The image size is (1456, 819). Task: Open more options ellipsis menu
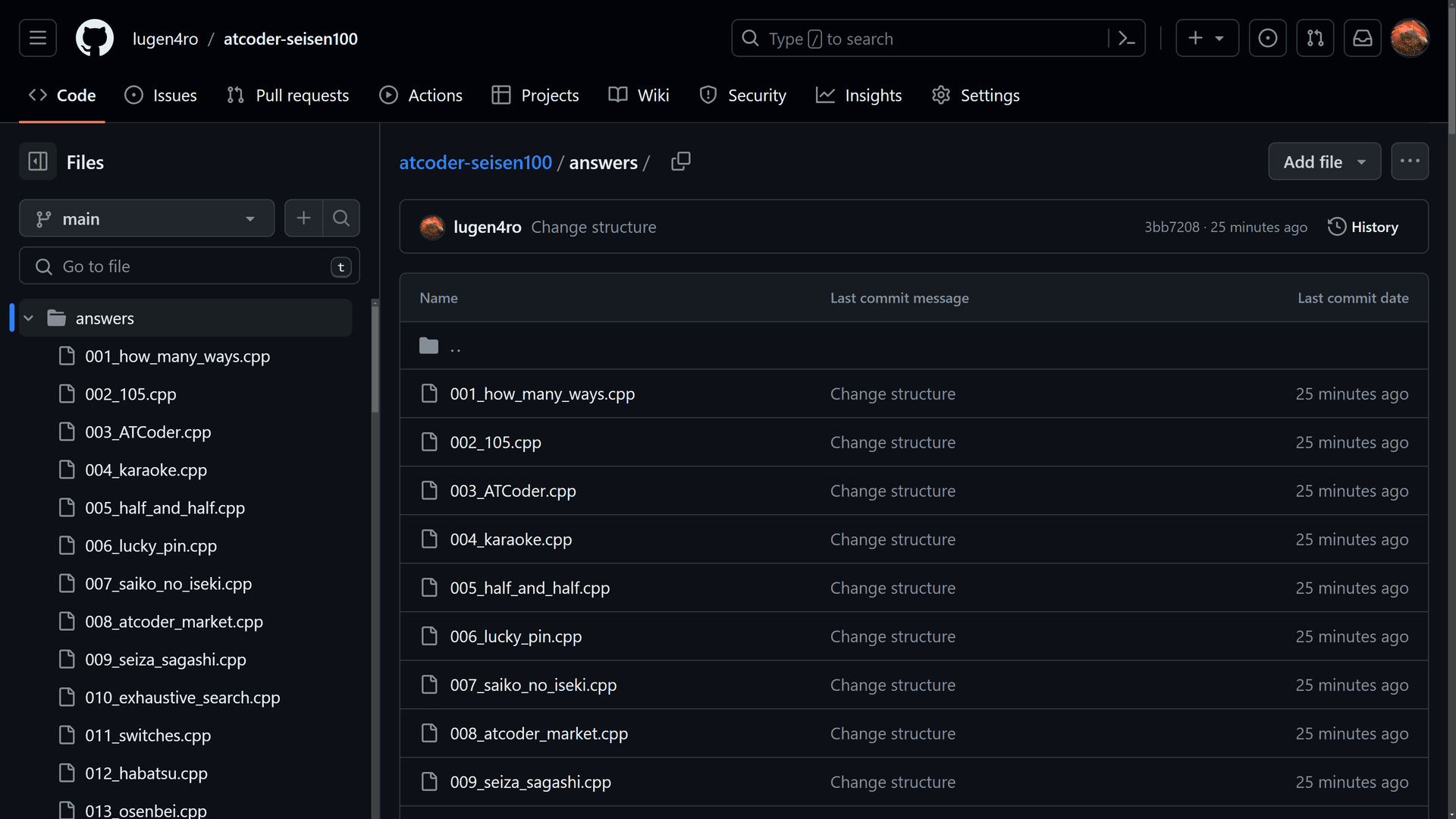click(1410, 162)
